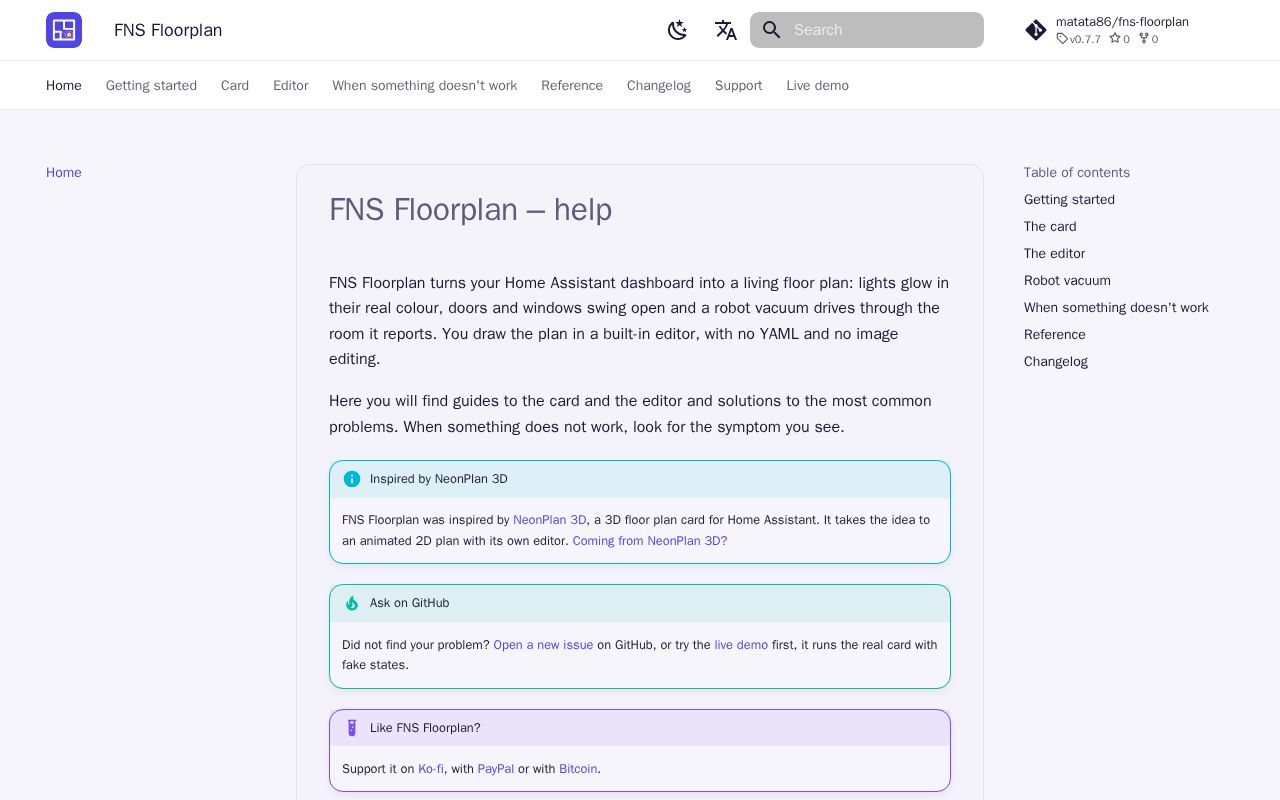Focus the Search input field

click(x=867, y=30)
